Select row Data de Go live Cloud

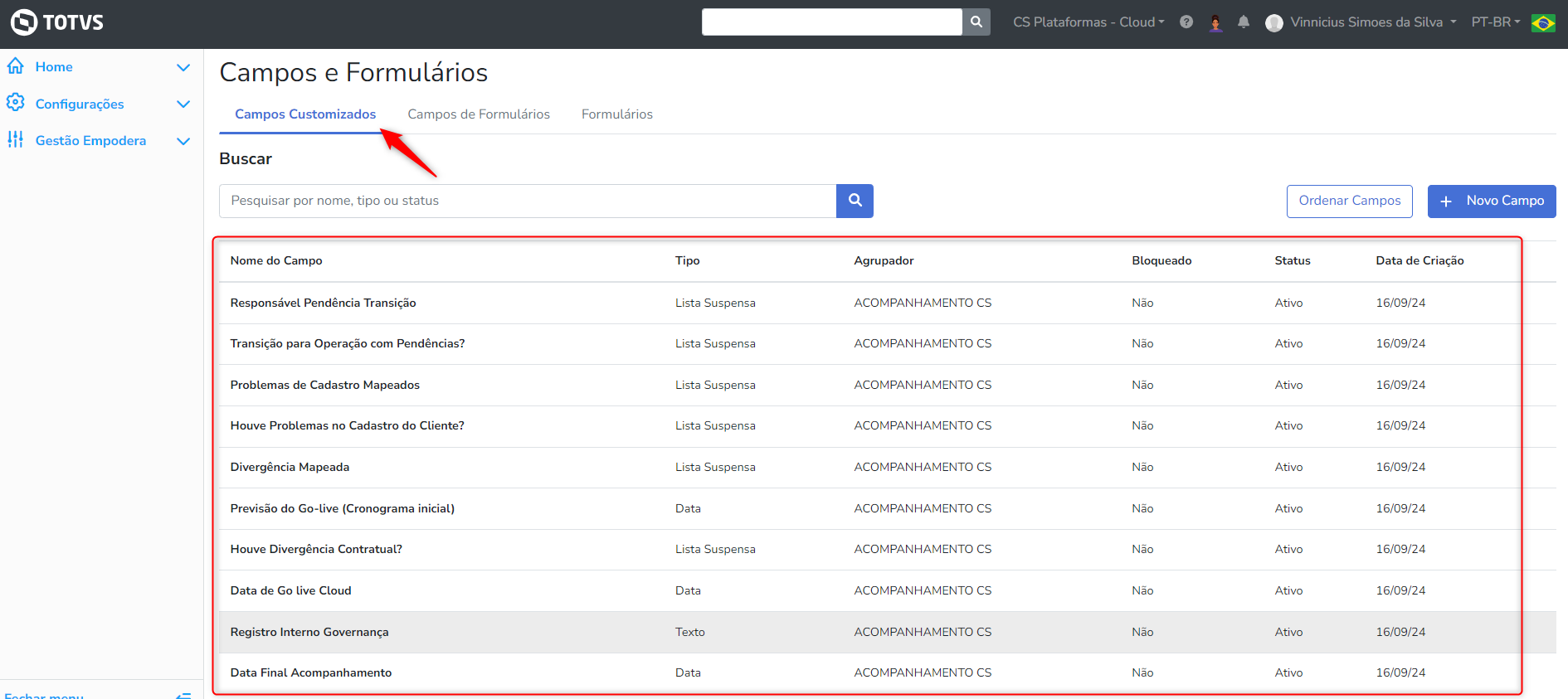point(888,590)
